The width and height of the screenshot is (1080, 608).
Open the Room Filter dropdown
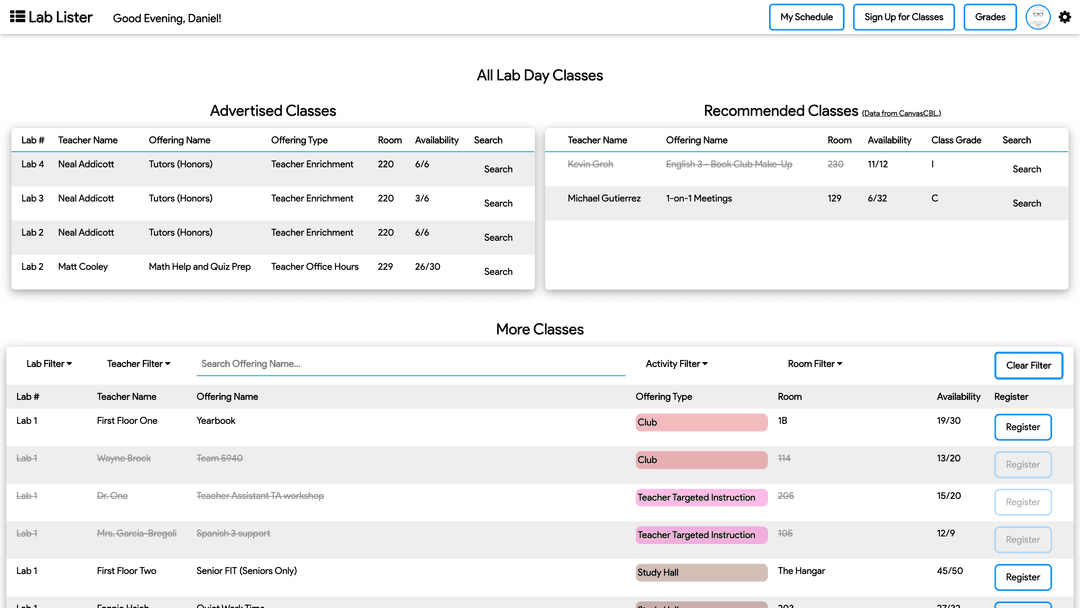pyautogui.click(x=815, y=364)
